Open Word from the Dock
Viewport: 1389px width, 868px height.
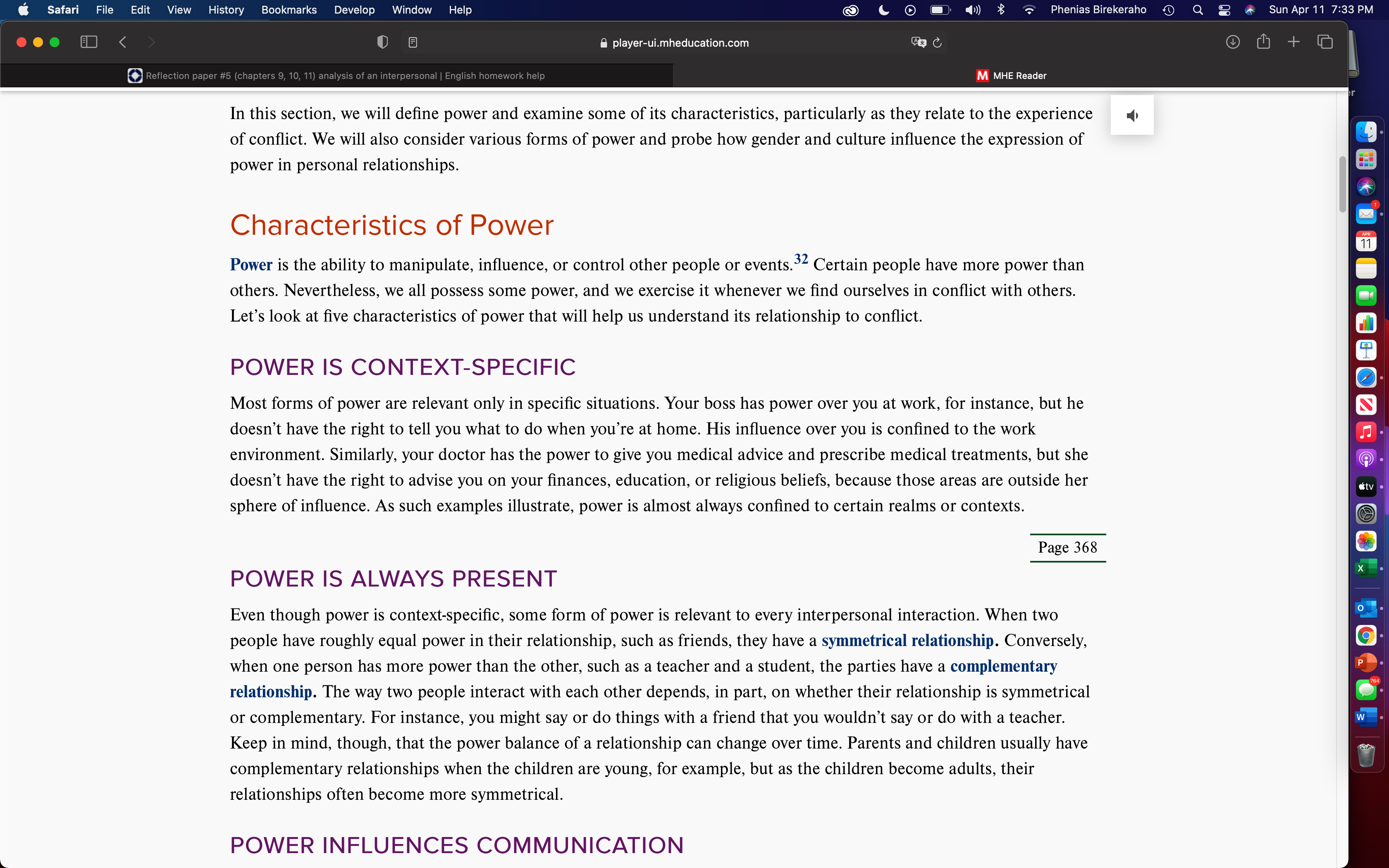[1366, 717]
